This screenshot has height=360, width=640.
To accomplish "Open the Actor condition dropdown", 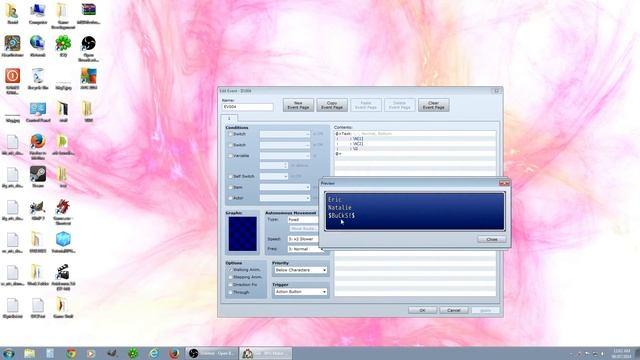I will (x=285, y=198).
